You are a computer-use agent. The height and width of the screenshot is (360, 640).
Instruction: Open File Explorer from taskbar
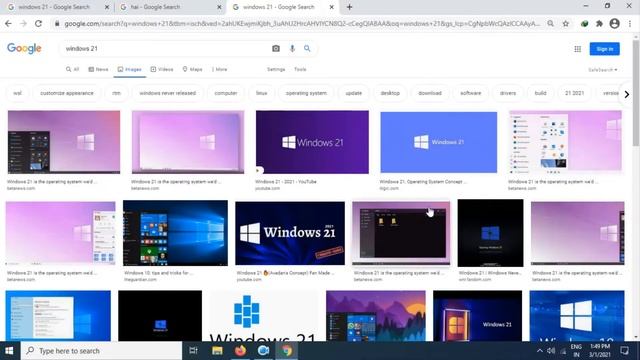point(217,351)
